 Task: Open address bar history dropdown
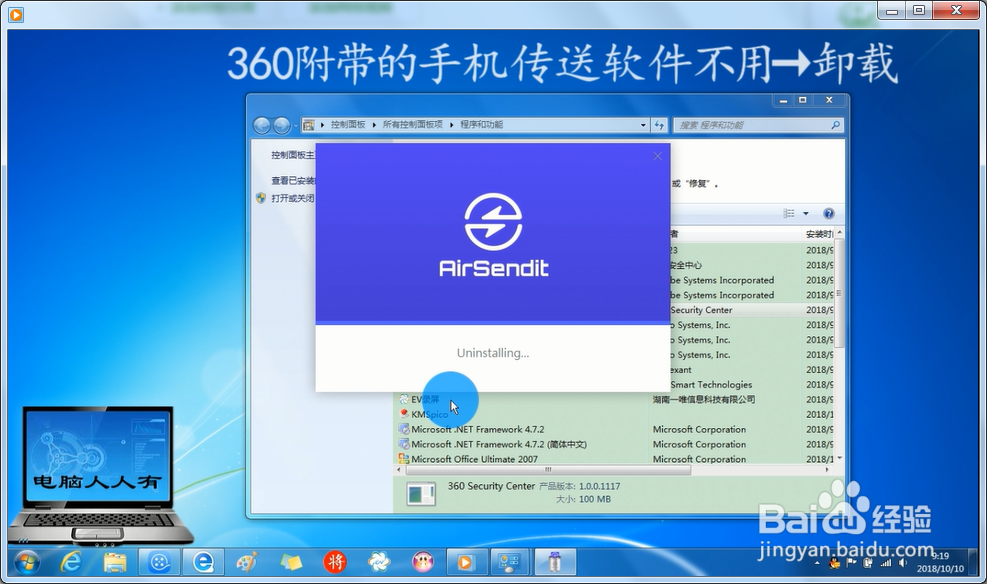pyautogui.click(x=643, y=125)
